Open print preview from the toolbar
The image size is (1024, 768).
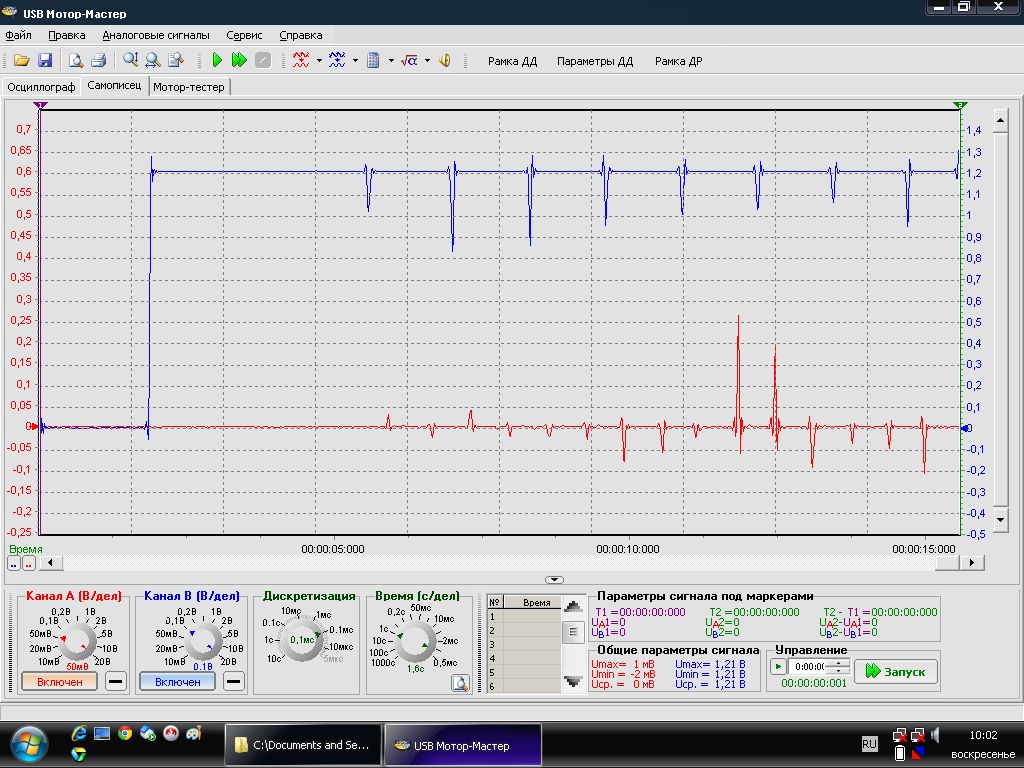[x=76, y=61]
